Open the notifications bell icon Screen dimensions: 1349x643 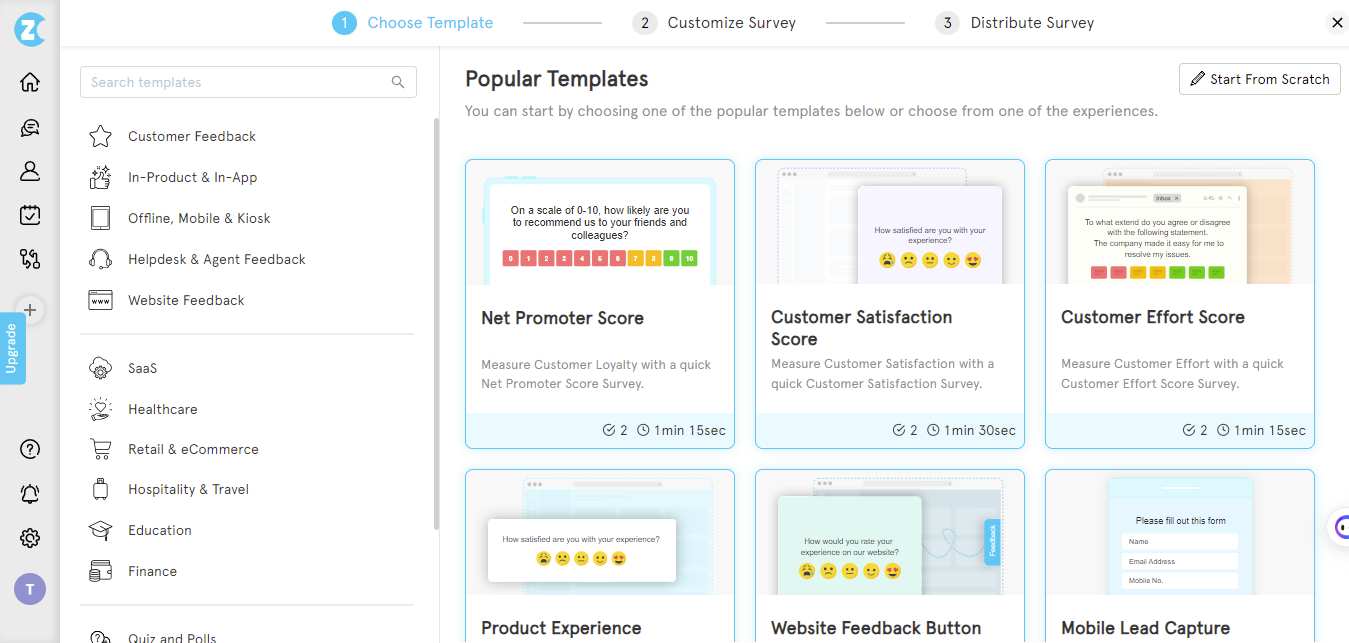pyautogui.click(x=30, y=494)
